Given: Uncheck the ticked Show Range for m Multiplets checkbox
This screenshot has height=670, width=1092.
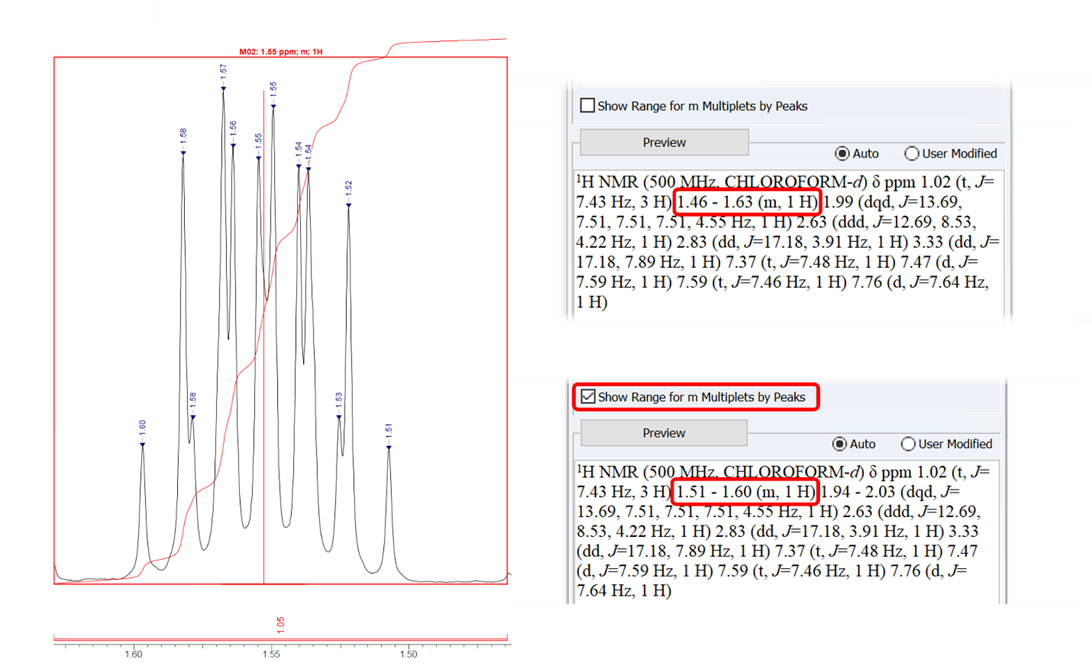Looking at the screenshot, I should 588,397.
